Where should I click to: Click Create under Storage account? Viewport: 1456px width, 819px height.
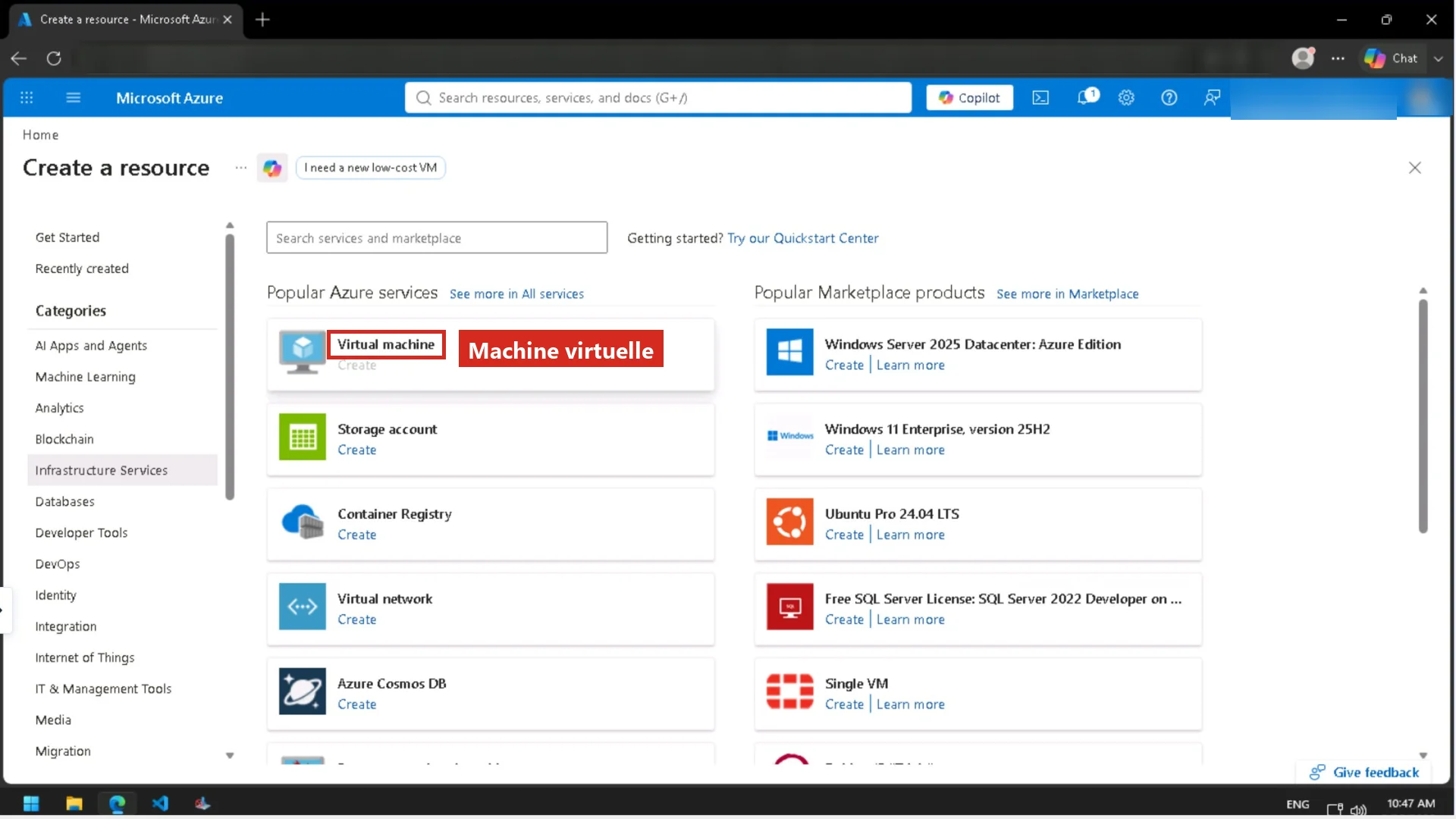tap(356, 450)
